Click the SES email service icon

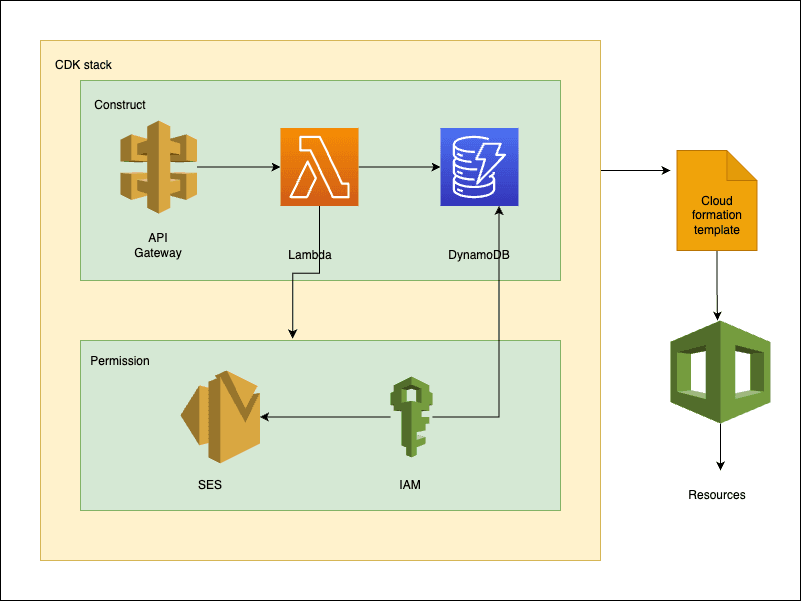click(x=221, y=417)
